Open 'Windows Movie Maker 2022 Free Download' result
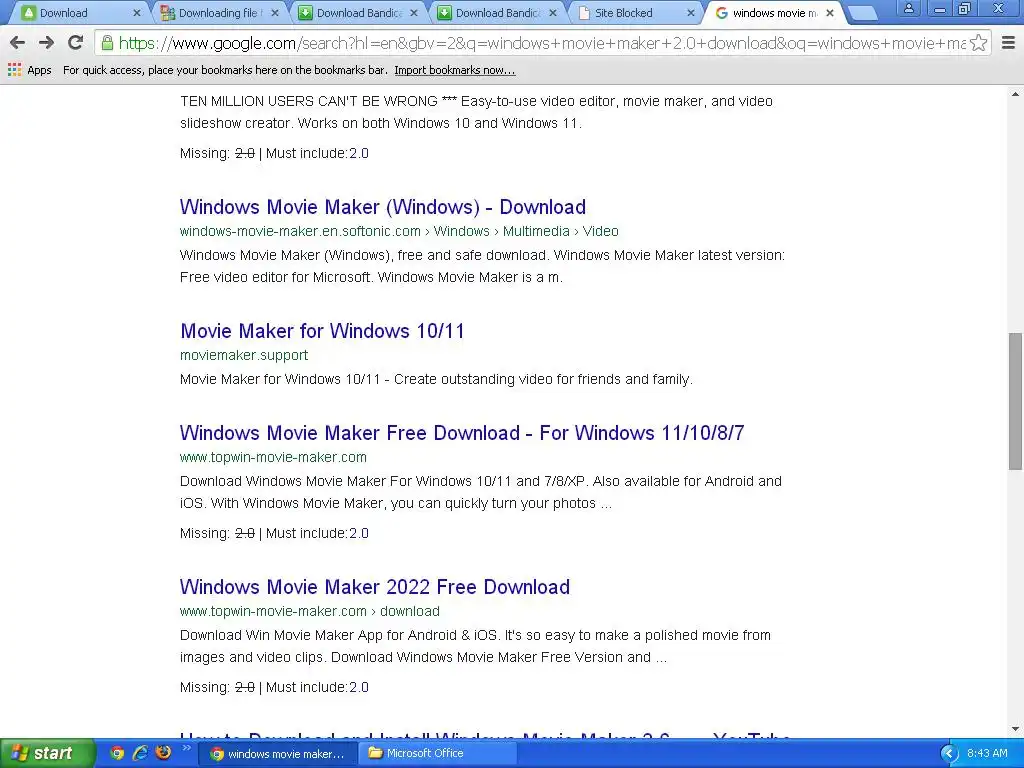Image resolution: width=1024 pixels, height=768 pixels. click(x=375, y=587)
